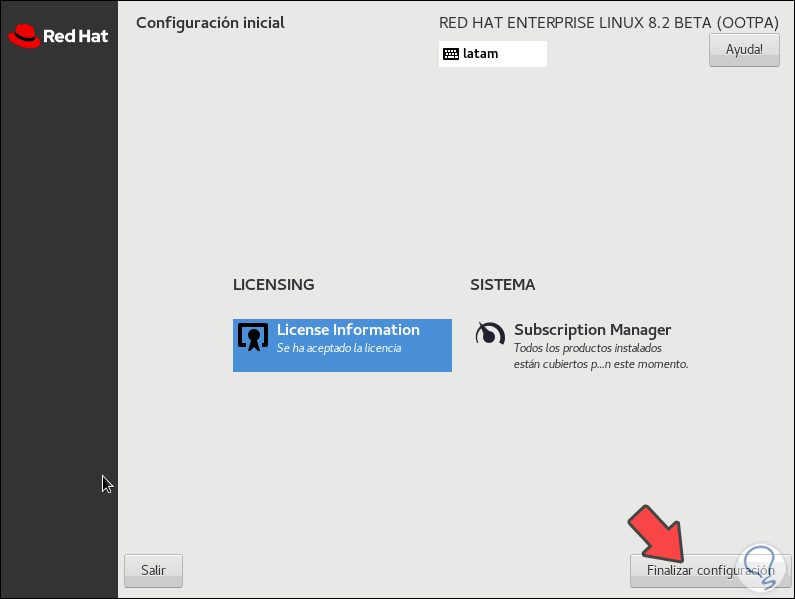Click the License Information certificate icon
The height and width of the screenshot is (599, 795).
tap(253, 337)
